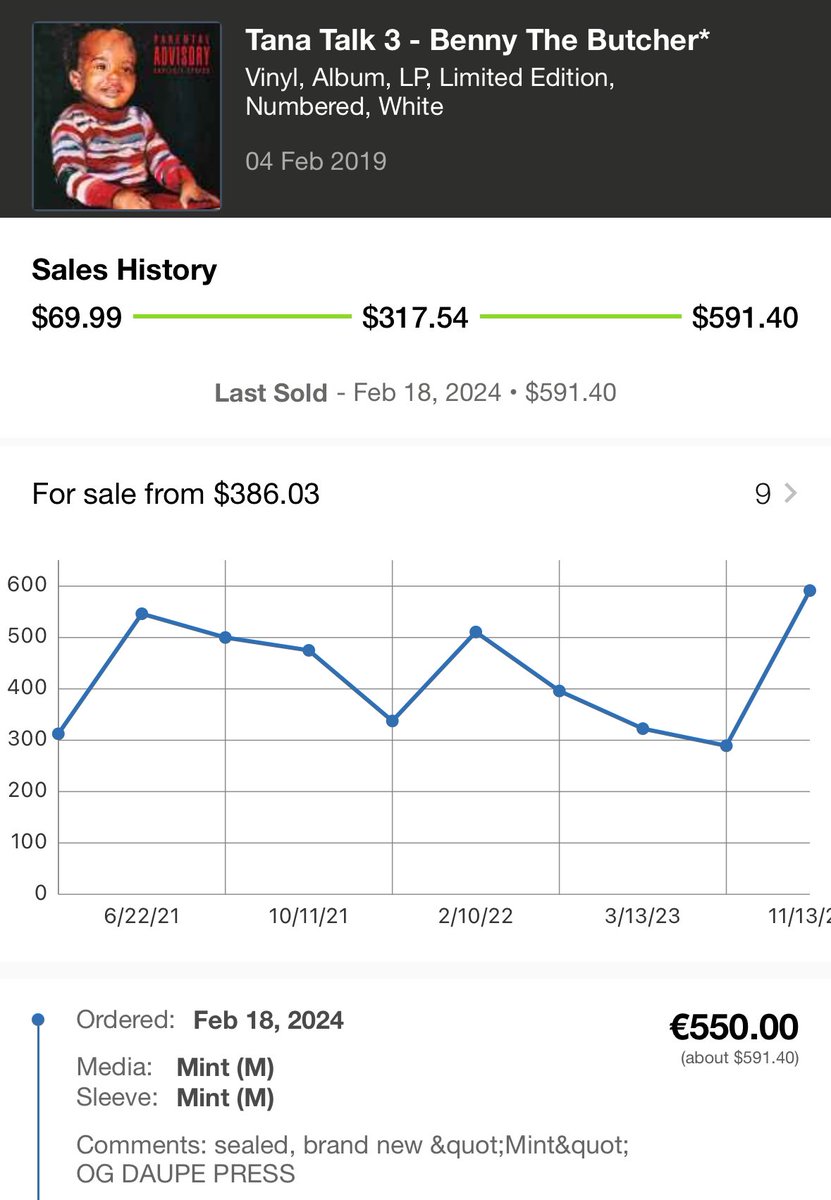Select the chart peak point on 6/22/21
The image size is (831, 1200).
coord(142,613)
